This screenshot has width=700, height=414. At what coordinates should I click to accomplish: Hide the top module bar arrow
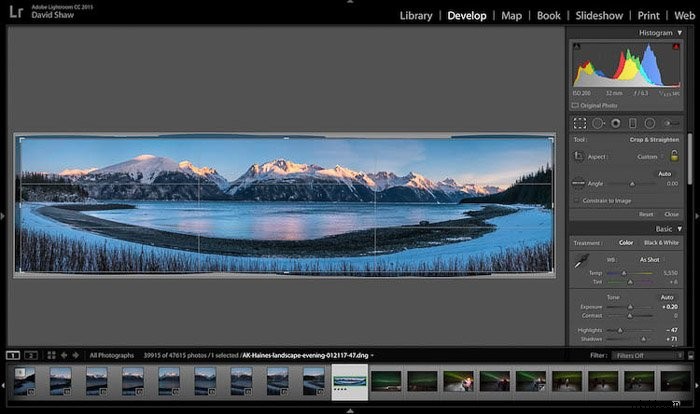pos(350,2)
